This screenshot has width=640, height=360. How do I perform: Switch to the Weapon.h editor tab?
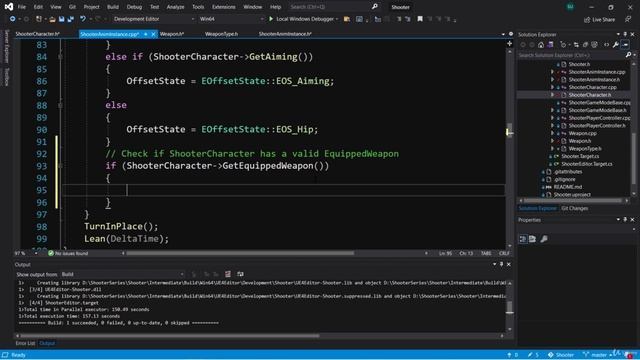[172, 34]
